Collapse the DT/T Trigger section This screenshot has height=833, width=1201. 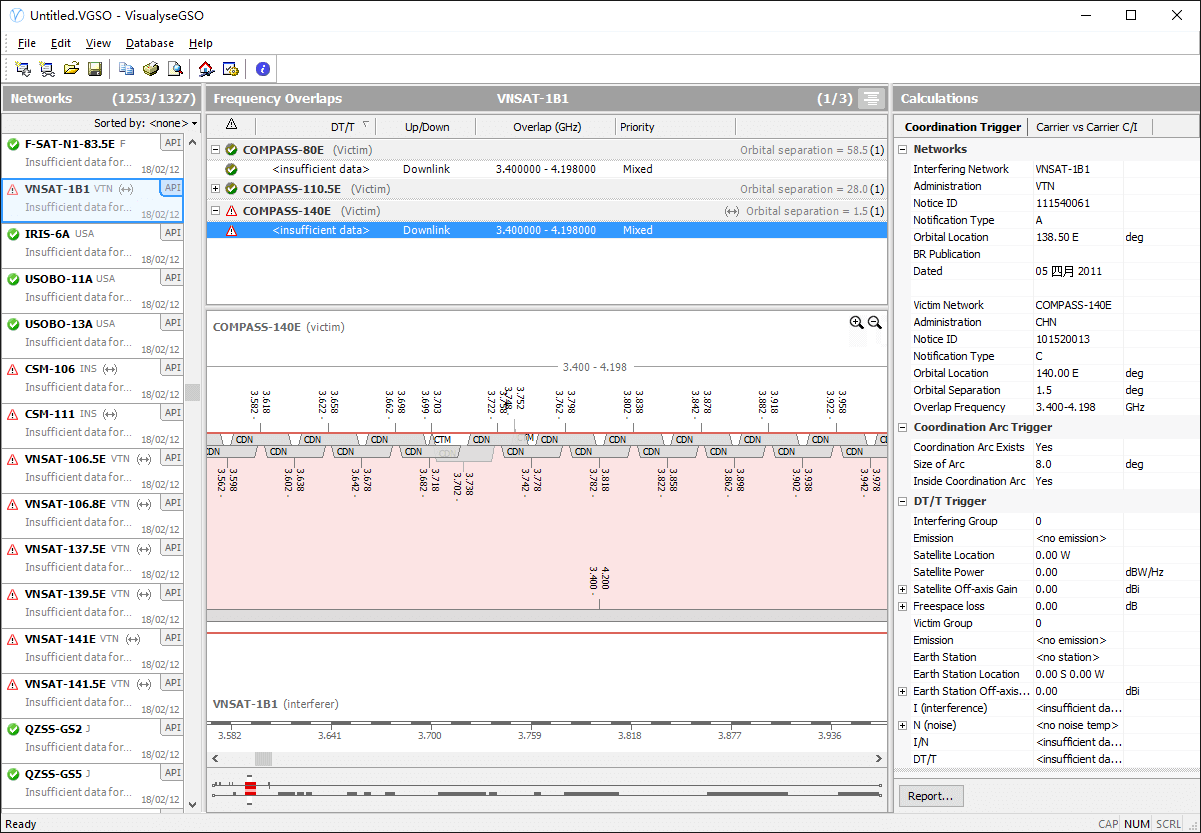[904, 501]
